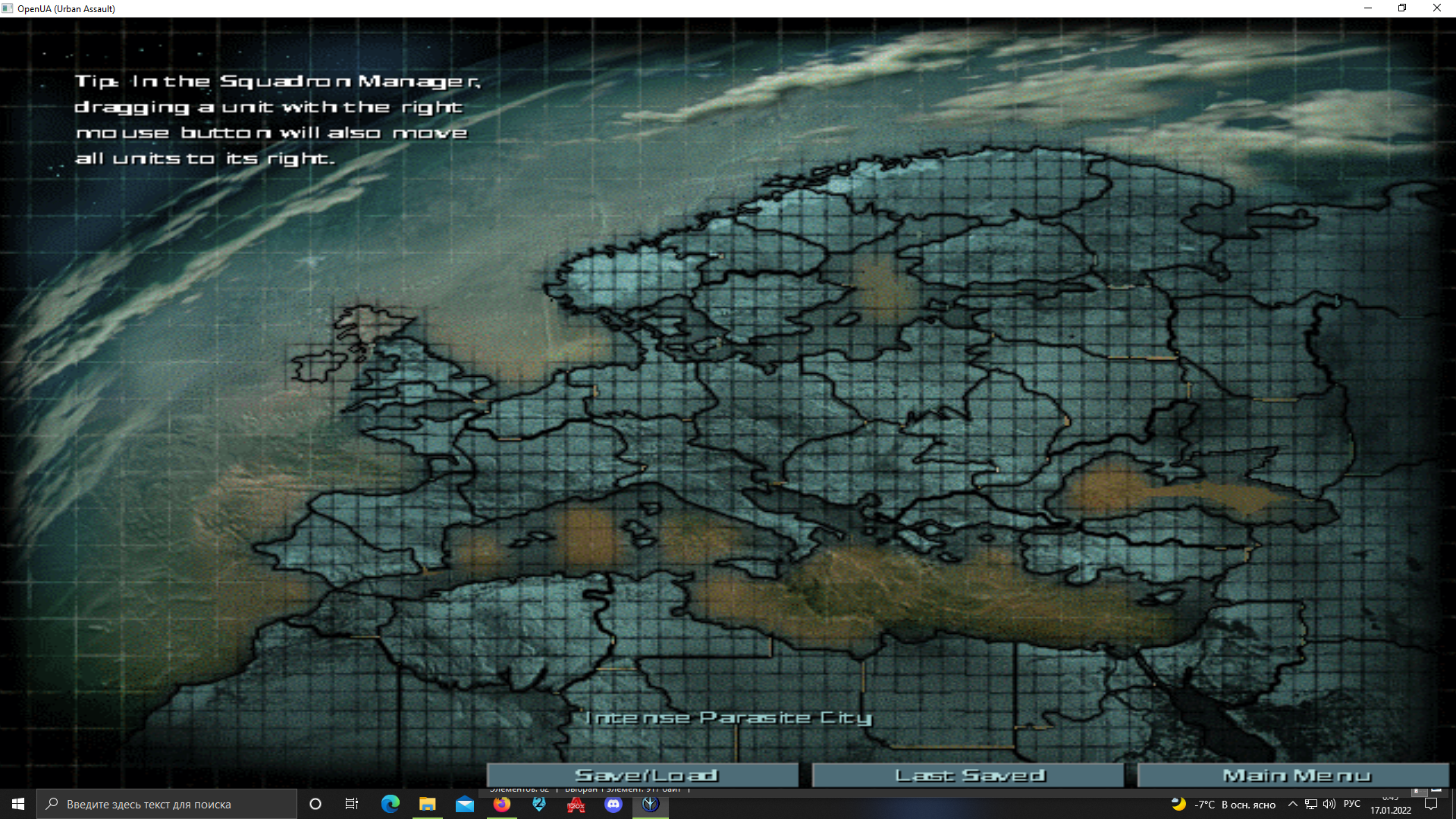Launch Microsoft Edge from the taskbar

coord(391,804)
